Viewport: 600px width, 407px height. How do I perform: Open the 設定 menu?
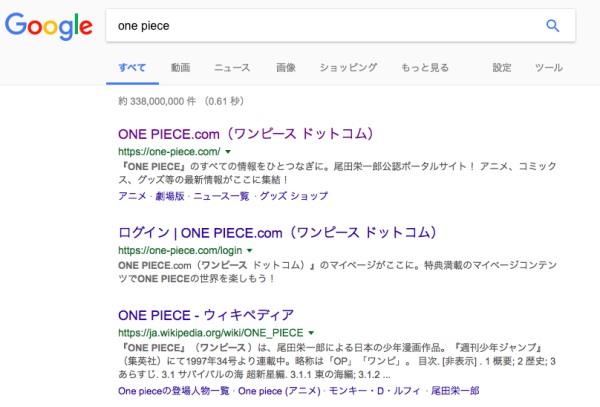(502, 68)
